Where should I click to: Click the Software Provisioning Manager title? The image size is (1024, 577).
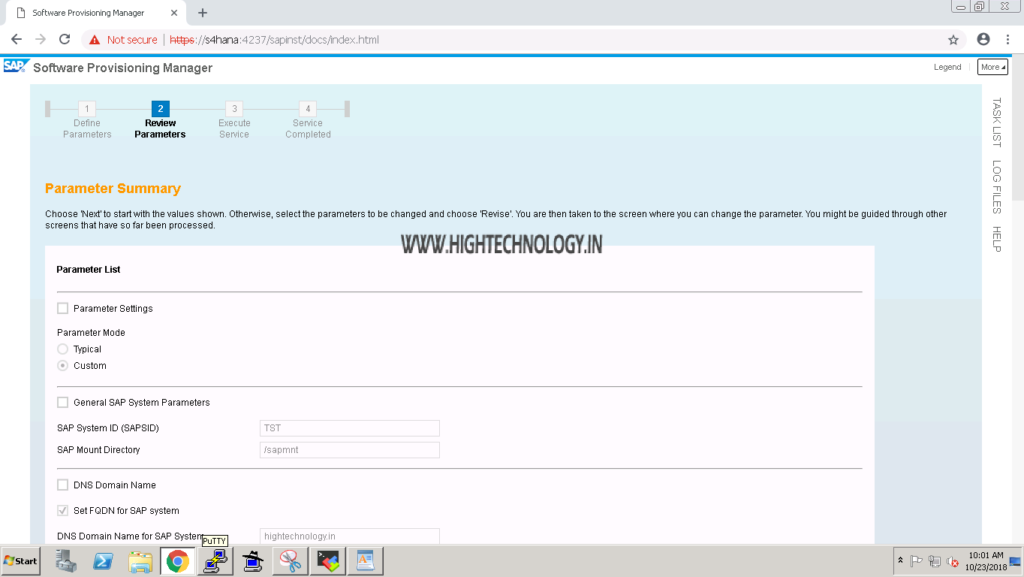point(123,68)
